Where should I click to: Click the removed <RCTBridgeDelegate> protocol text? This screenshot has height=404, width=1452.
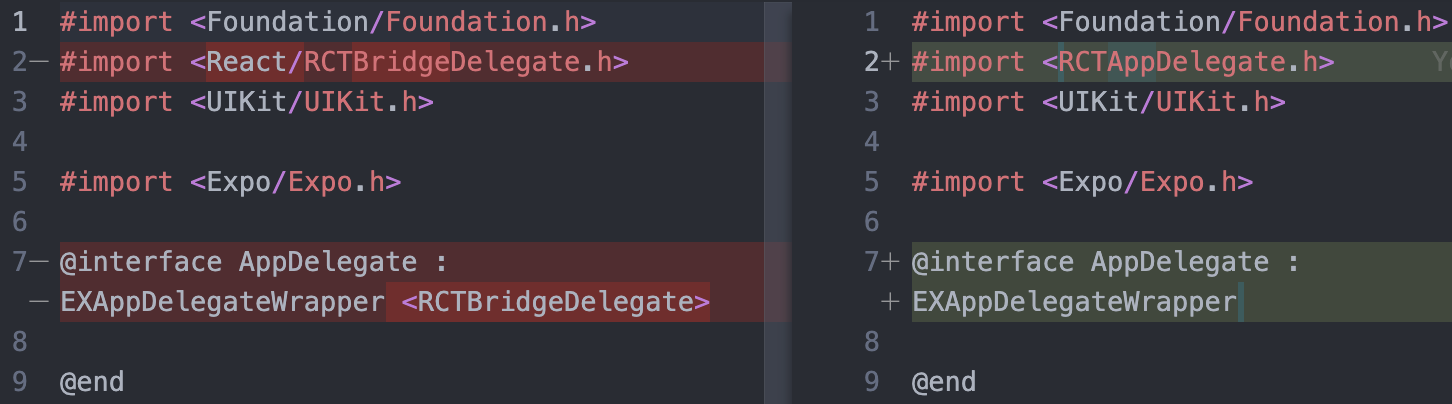[x=555, y=302]
